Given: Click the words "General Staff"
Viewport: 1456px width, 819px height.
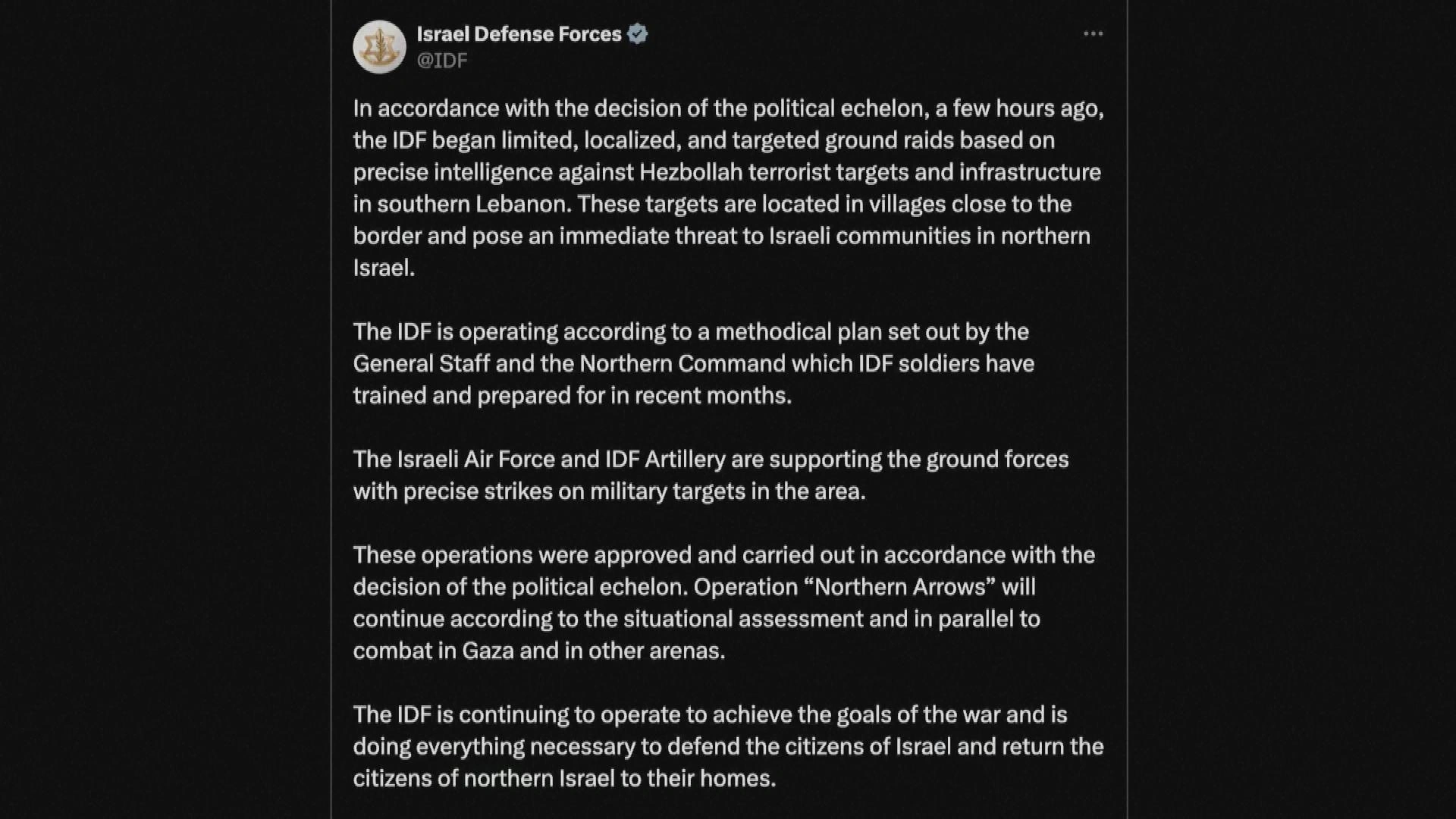Looking at the screenshot, I should (x=421, y=363).
